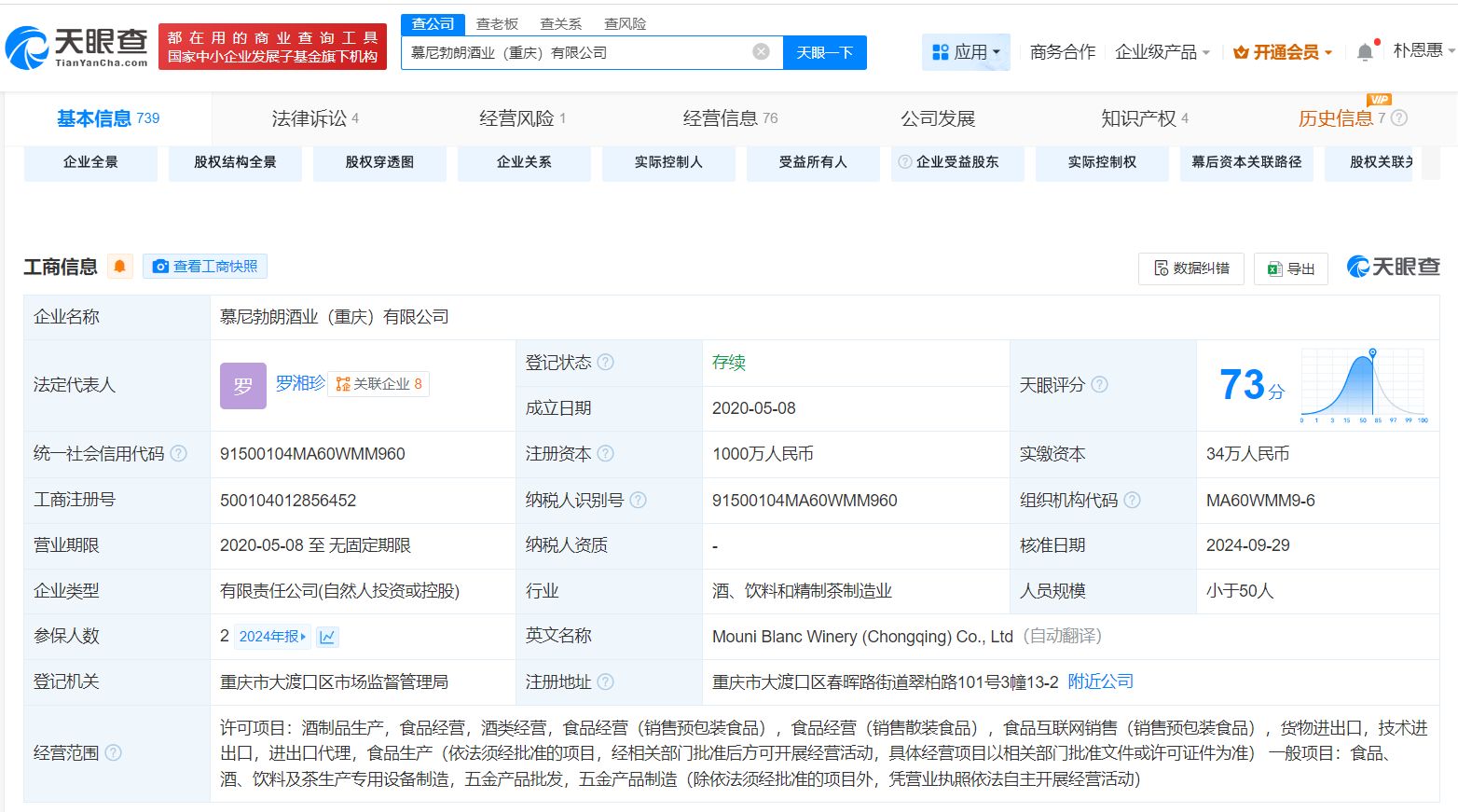This screenshot has width=1458, height=812.
Task: Open the 知识产权 tab
Action: click(x=1145, y=118)
